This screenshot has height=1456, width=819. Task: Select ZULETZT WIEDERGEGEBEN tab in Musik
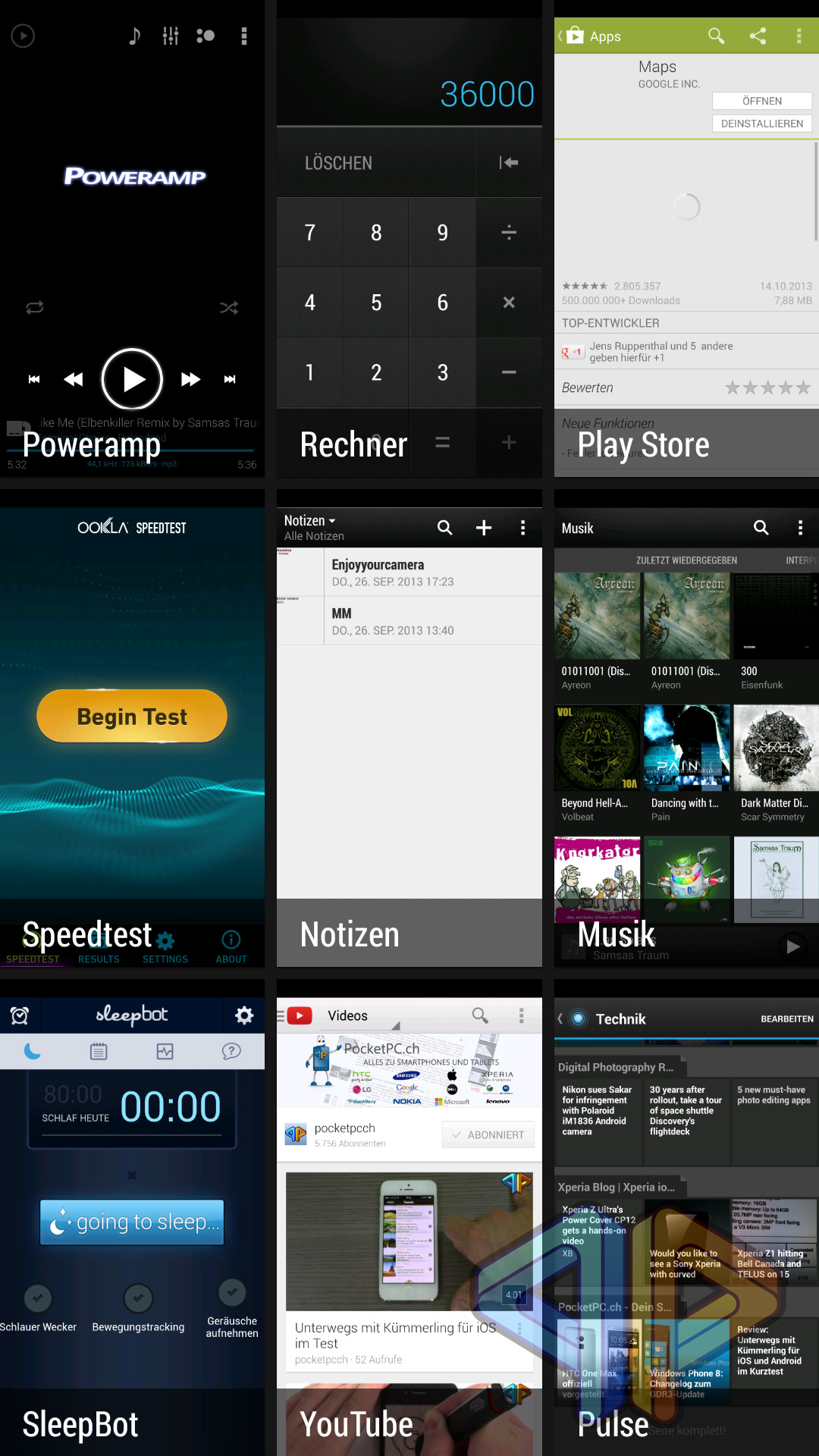[686, 560]
